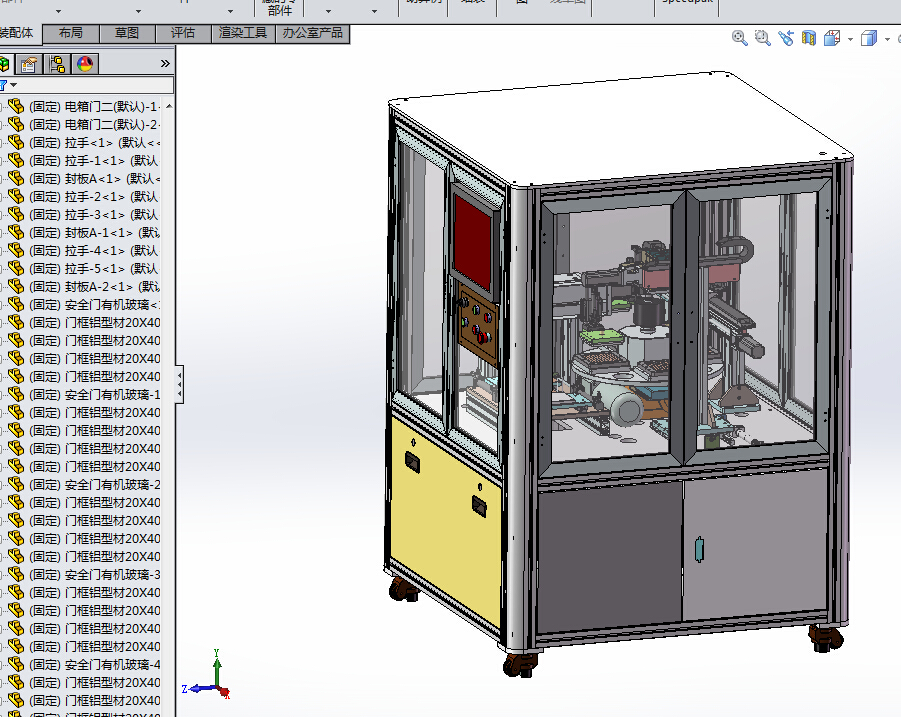
Task: Pick the teal door handle on the lower cabinet
Action: [x=699, y=549]
